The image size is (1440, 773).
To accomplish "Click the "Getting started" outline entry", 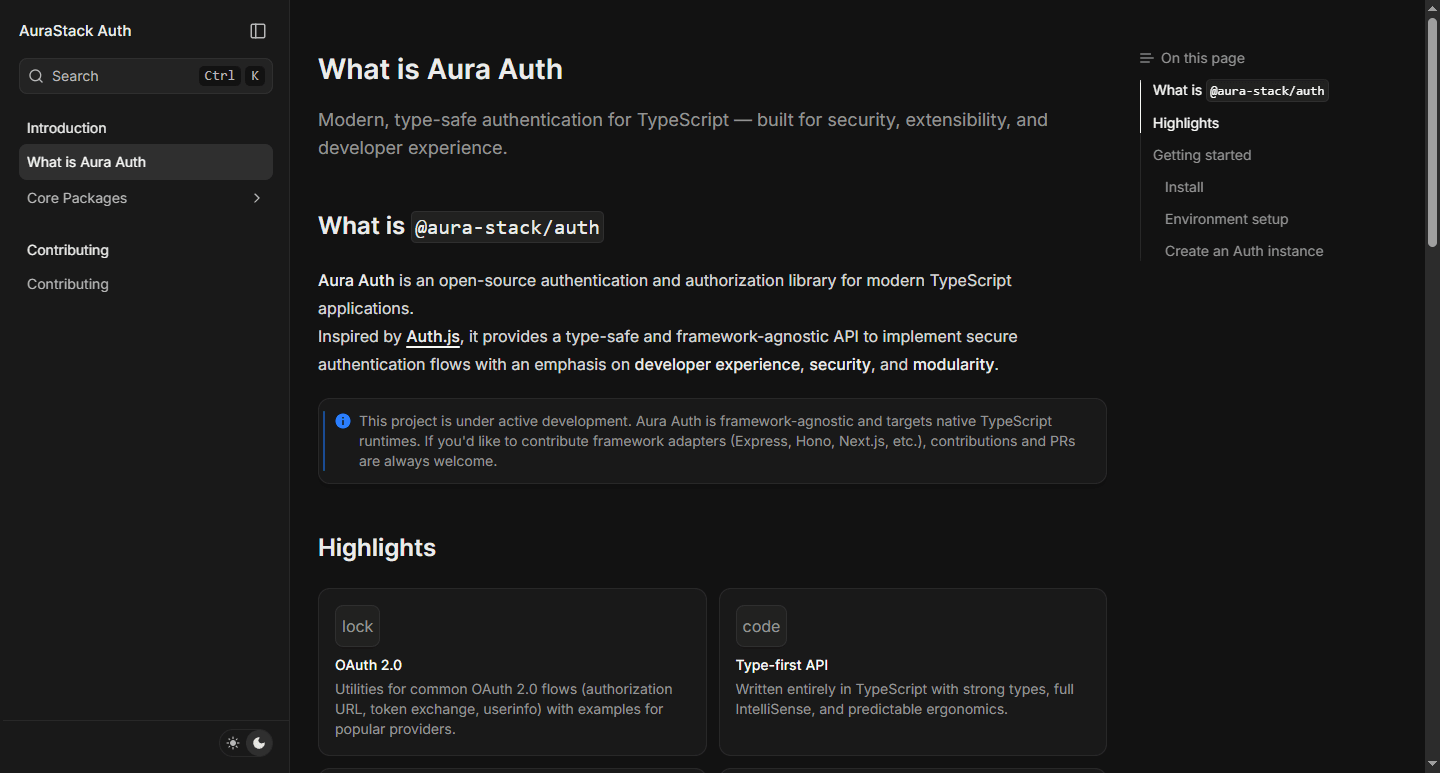I will [1201, 155].
